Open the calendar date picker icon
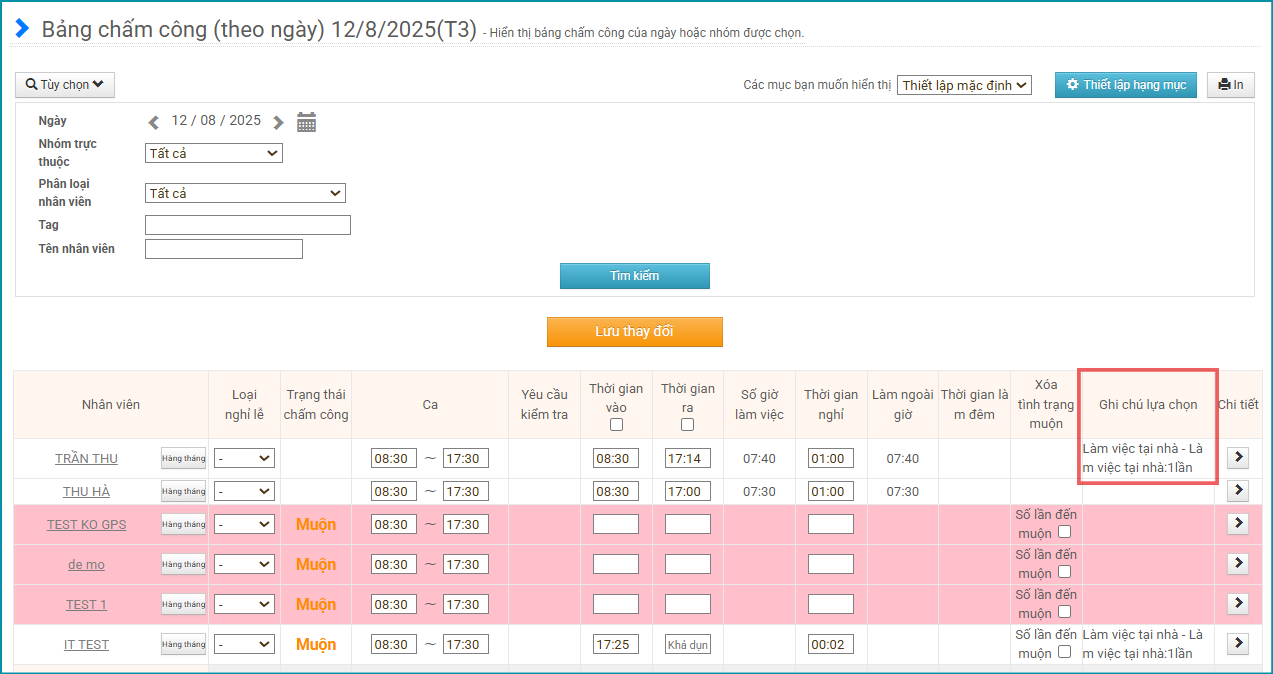Screen dimensions: 1273x674 tap(307, 122)
